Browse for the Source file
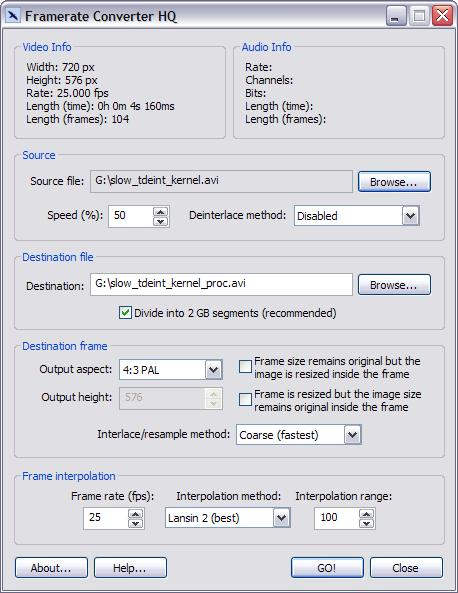This screenshot has width=458, height=593. click(394, 182)
